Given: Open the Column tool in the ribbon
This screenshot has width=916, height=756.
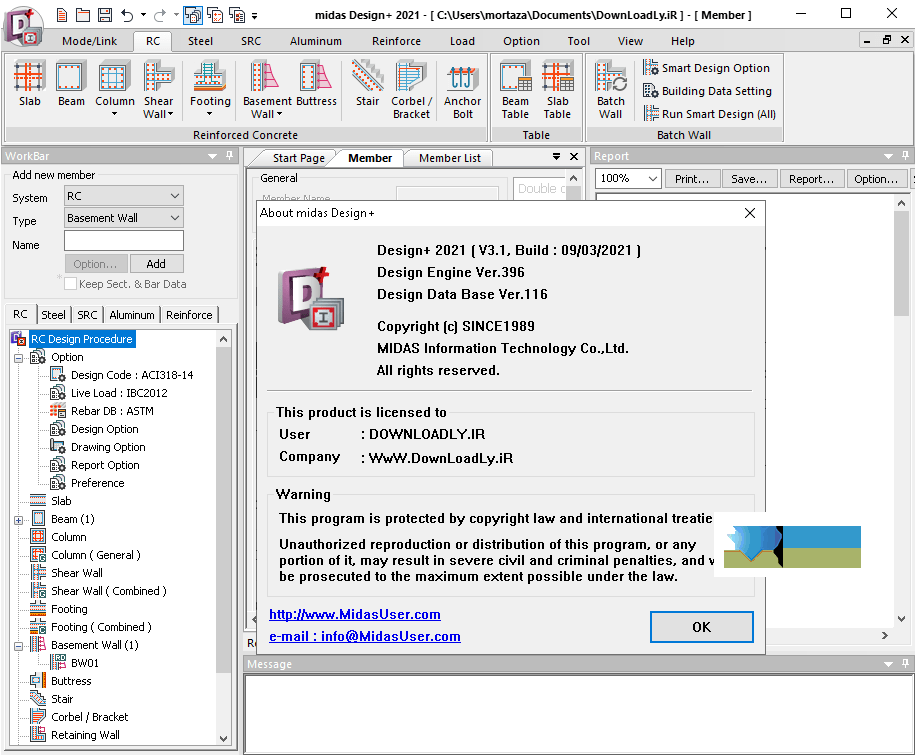Looking at the screenshot, I should (x=114, y=88).
